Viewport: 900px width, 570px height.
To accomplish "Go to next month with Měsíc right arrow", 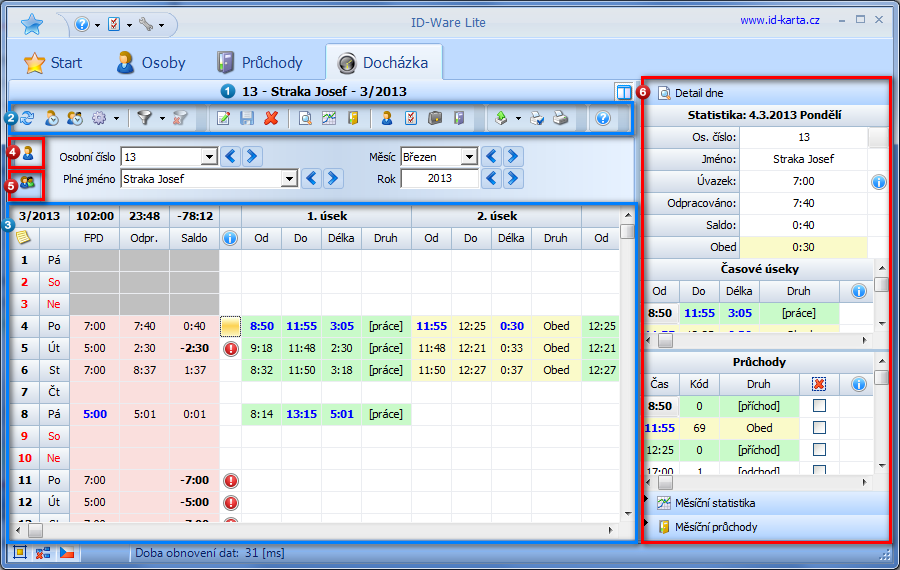I will [513, 156].
